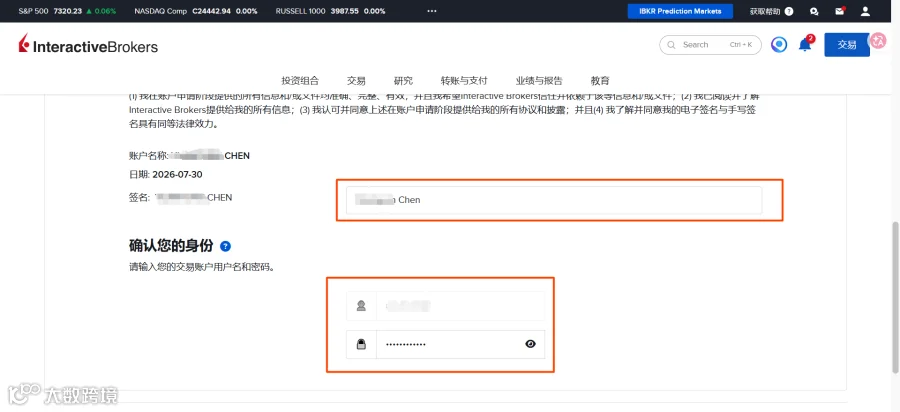The image size is (900, 412).
Task: Open the notifications bell with badge 2
Action: [805, 44]
